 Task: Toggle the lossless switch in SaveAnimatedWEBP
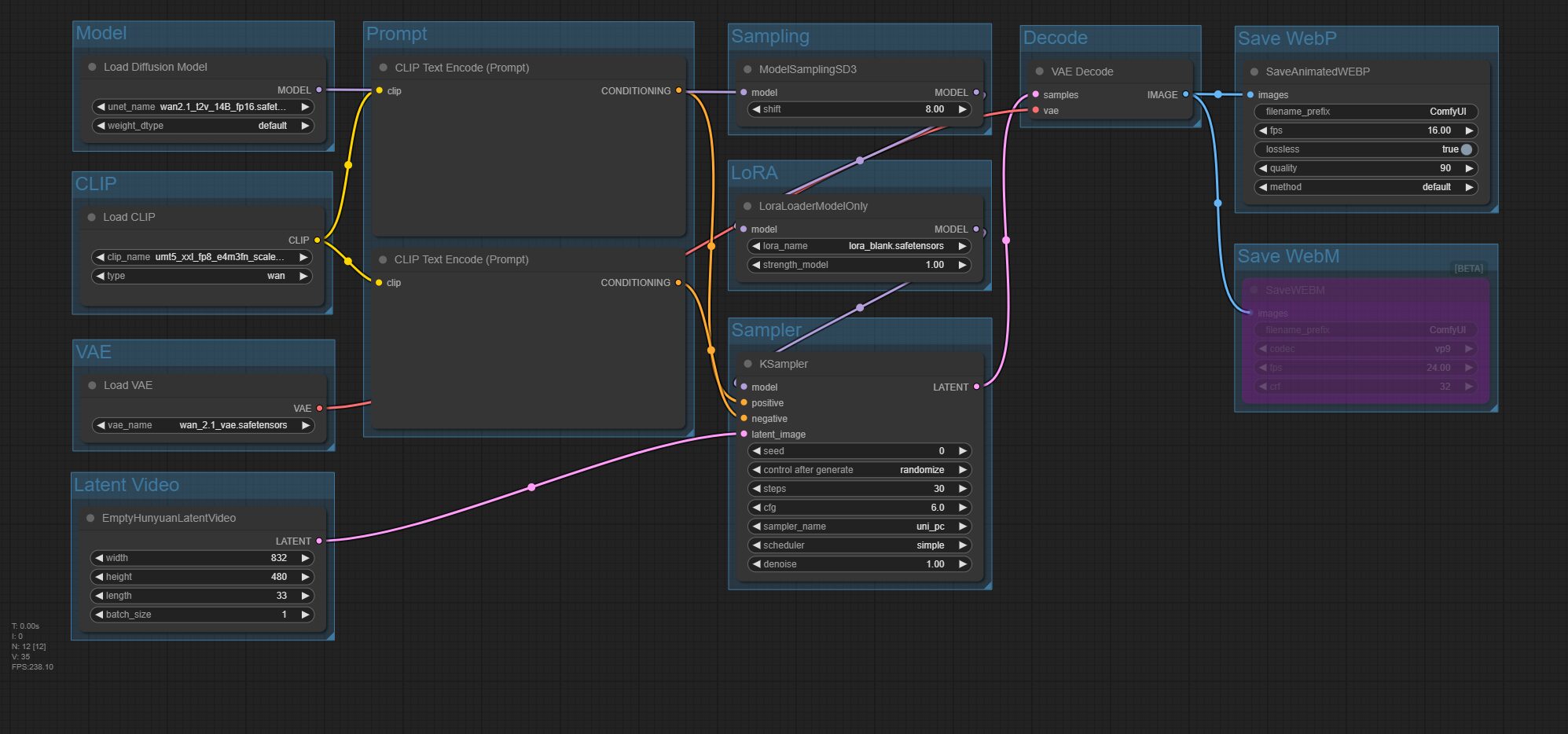[x=1466, y=149]
